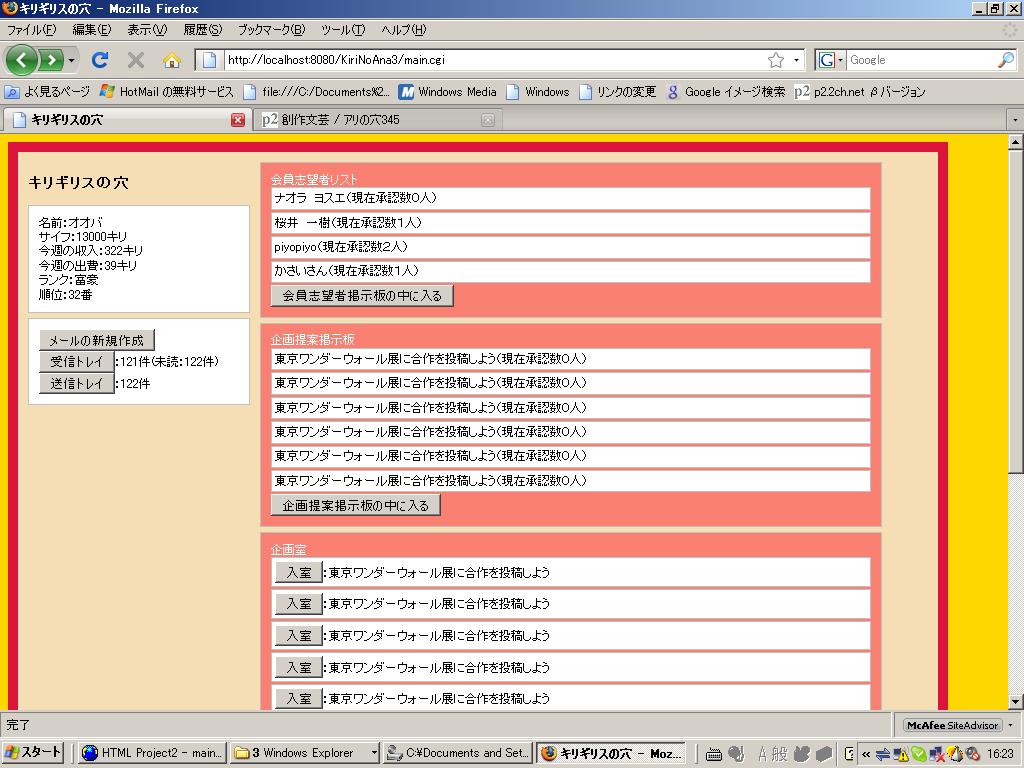The image size is (1024, 768).
Task: Reload the page with the refresh icon
Action: click(100, 60)
